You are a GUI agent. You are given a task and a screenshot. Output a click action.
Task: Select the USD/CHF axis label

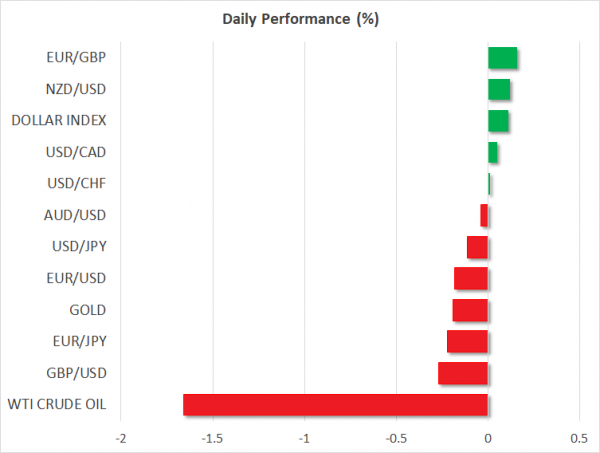tap(77, 184)
